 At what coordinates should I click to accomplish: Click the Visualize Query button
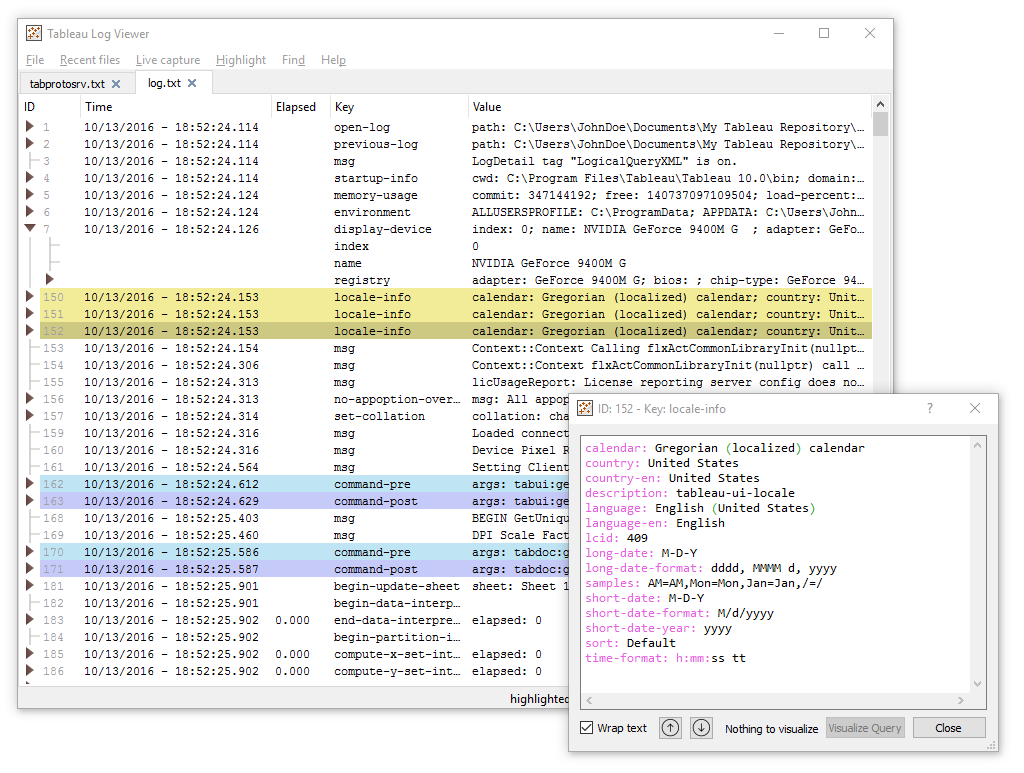point(865,728)
